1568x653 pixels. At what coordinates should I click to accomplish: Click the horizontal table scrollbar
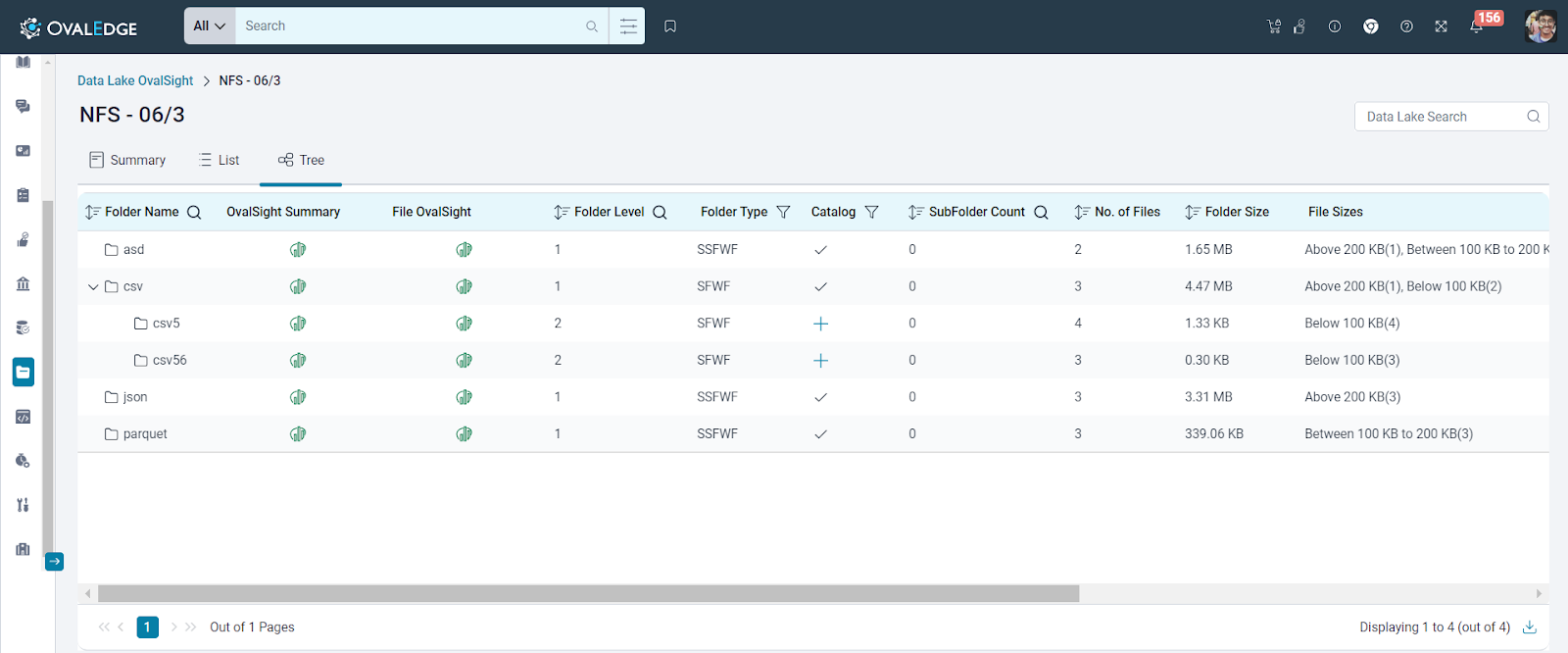click(x=588, y=593)
